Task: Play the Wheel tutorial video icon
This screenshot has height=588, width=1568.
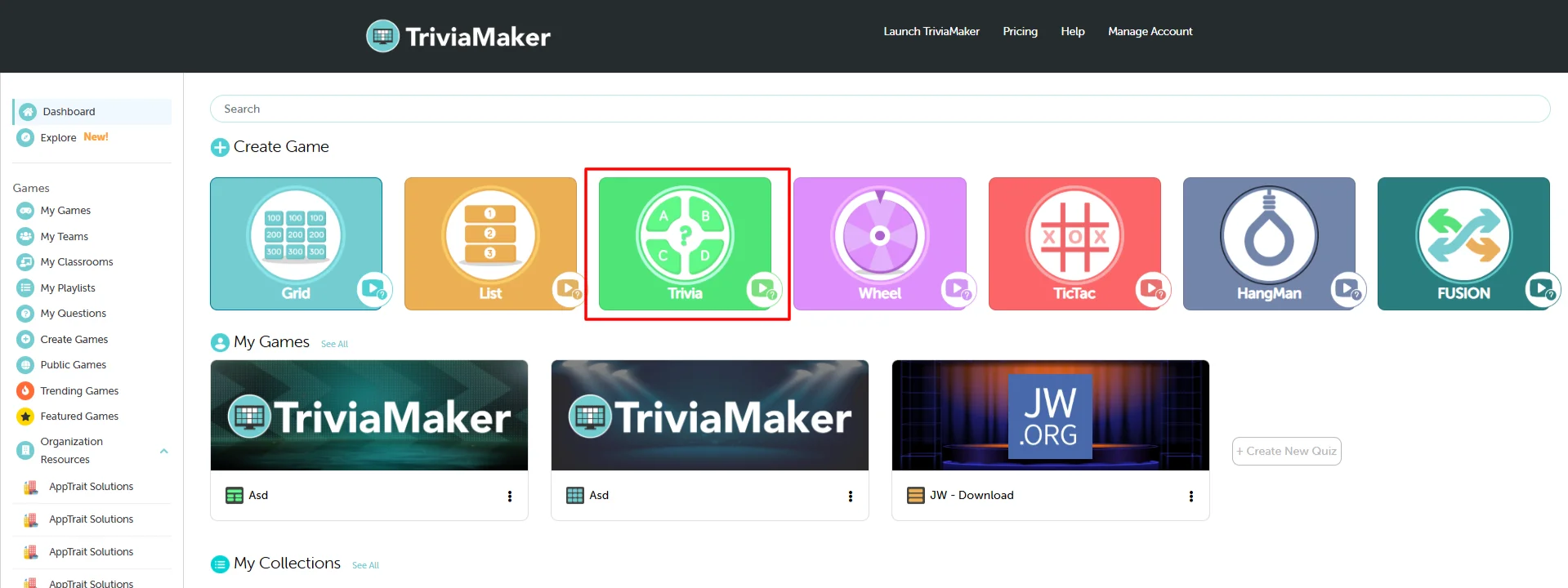Action: pyautogui.click(x=958, y=289)
